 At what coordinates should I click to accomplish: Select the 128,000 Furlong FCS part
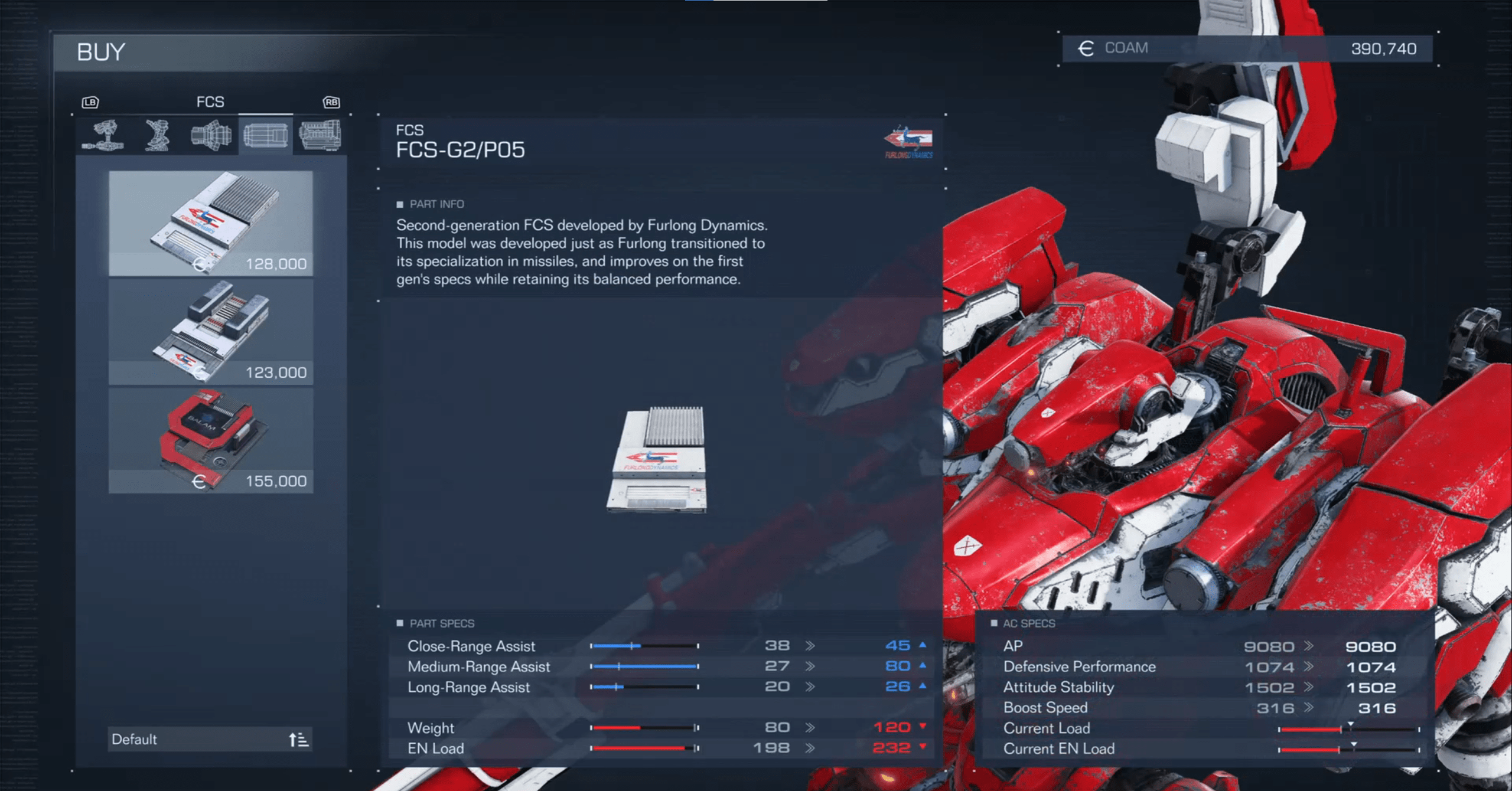211,224
